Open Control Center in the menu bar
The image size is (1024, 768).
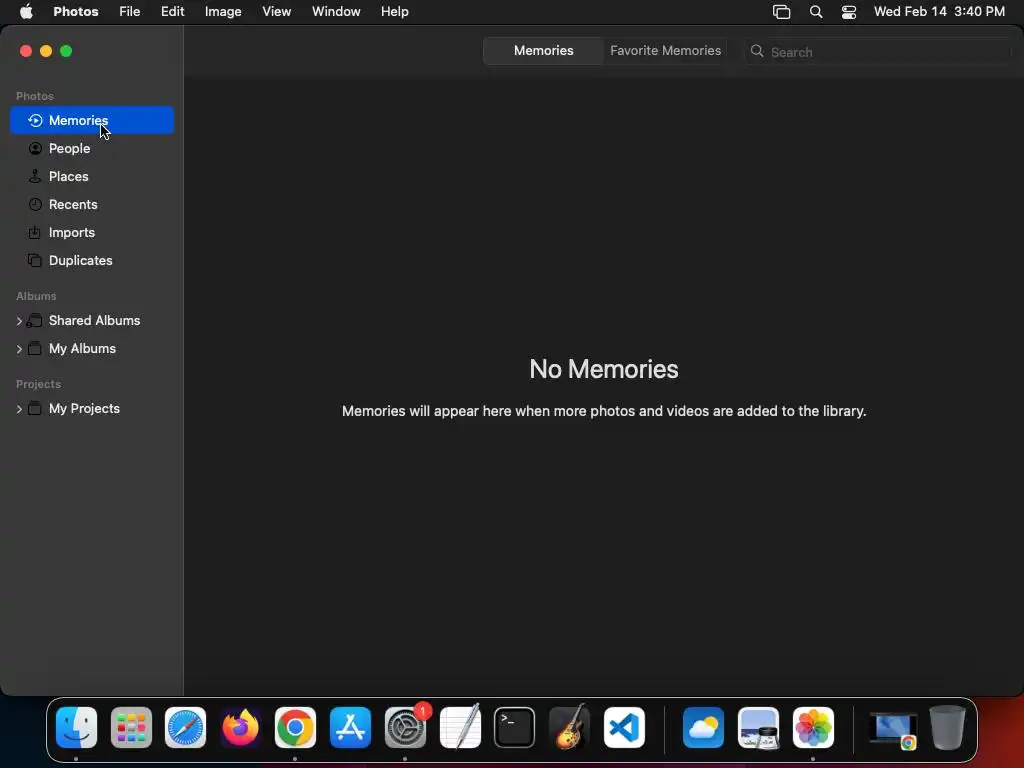(x=849, y=12)
